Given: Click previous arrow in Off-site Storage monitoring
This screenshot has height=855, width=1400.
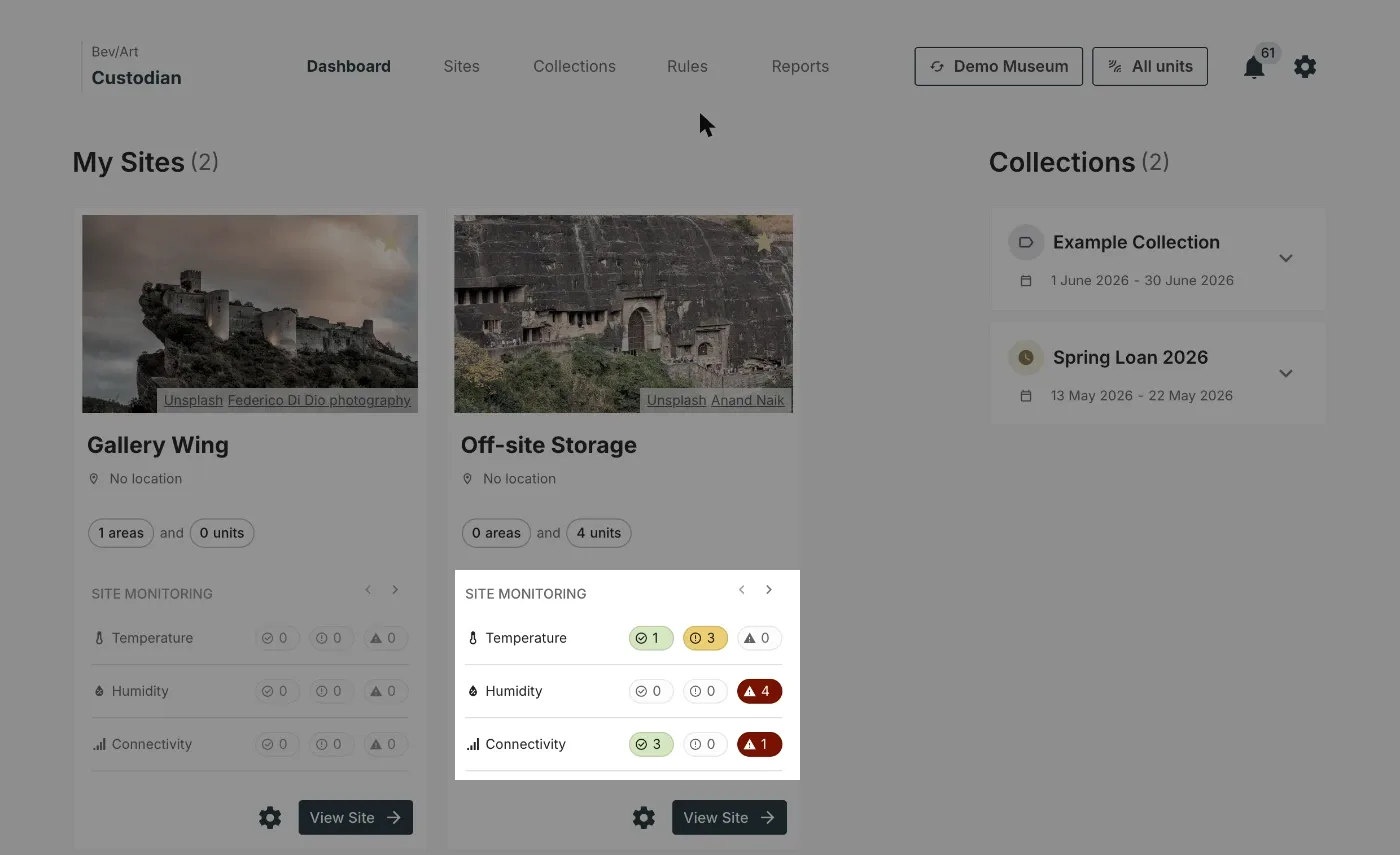Looking at the screenshot, I should pyautogui.click(x=742, y=590).
